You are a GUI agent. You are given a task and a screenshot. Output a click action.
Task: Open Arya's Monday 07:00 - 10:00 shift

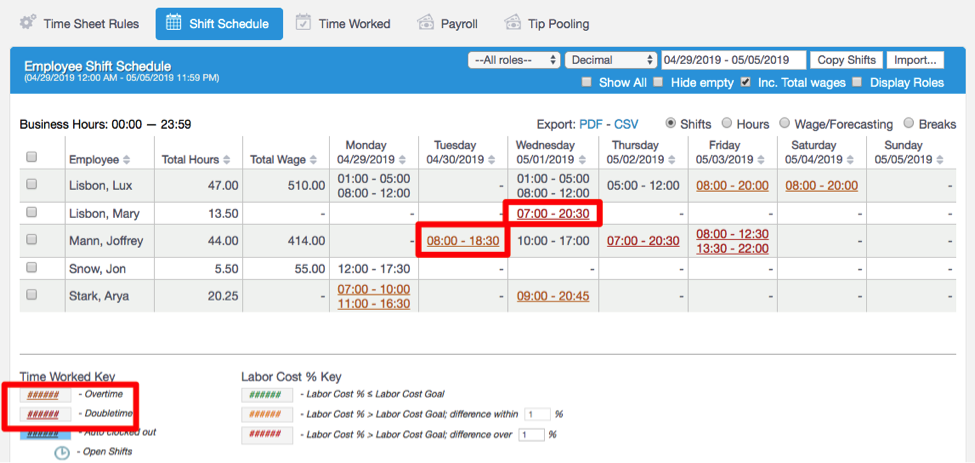(x=374, y=289)
